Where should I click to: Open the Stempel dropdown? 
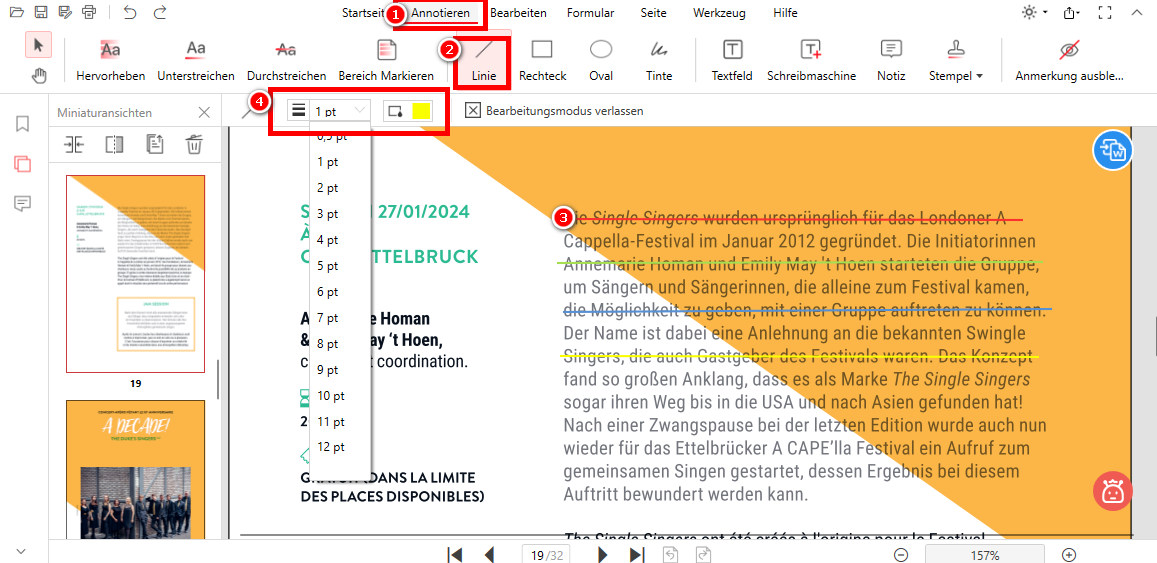point(956,61)
